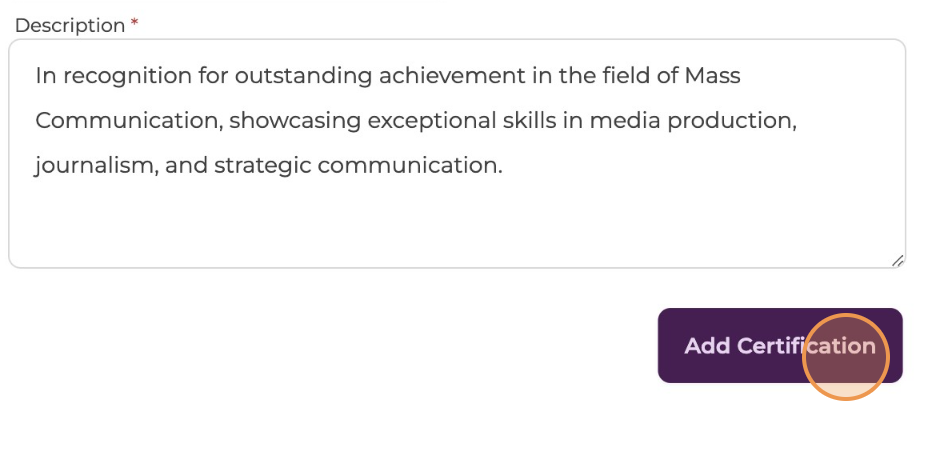Viewport: 936px width, 464px height.
Task: Click the Add Certification button
Action: (x=780, y=346)
